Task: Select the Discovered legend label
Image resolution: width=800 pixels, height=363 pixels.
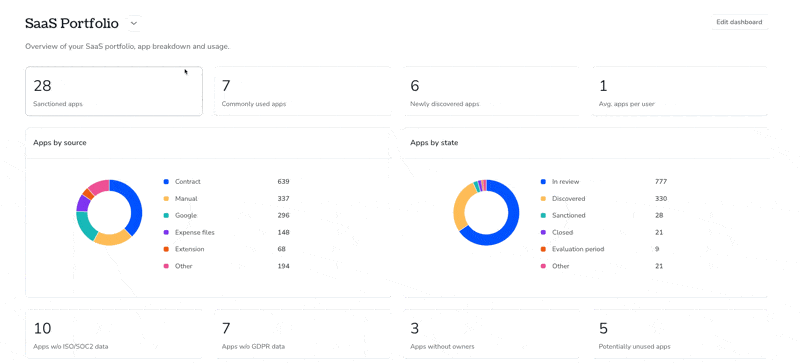Action: pyautogui.click(x=569, y=199)
